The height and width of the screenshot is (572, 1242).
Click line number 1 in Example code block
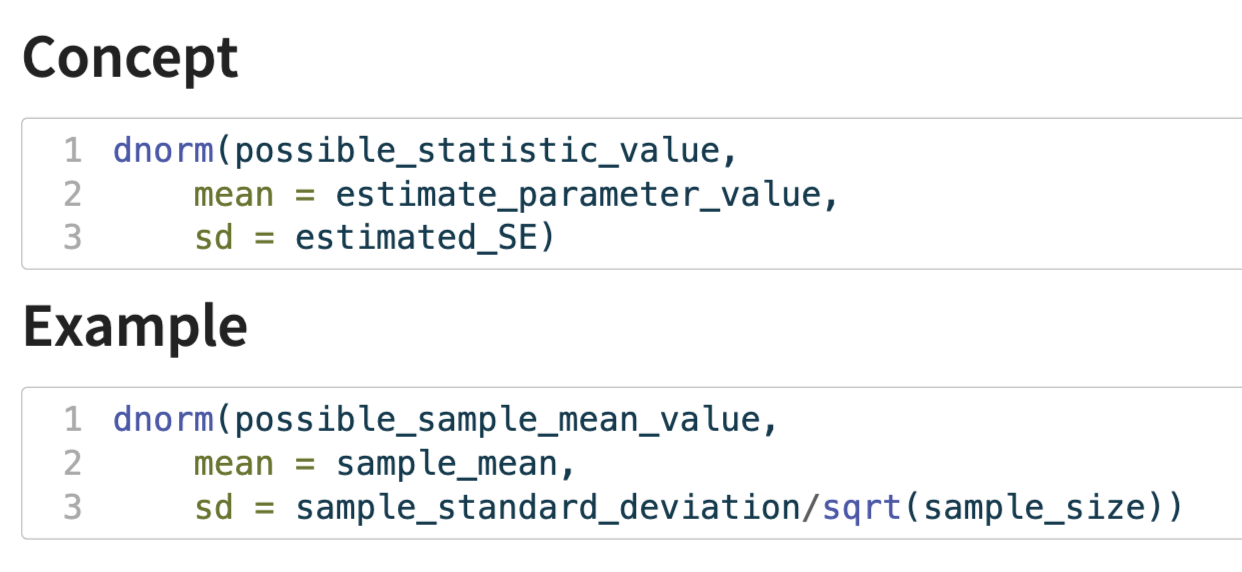pos(72,419)
